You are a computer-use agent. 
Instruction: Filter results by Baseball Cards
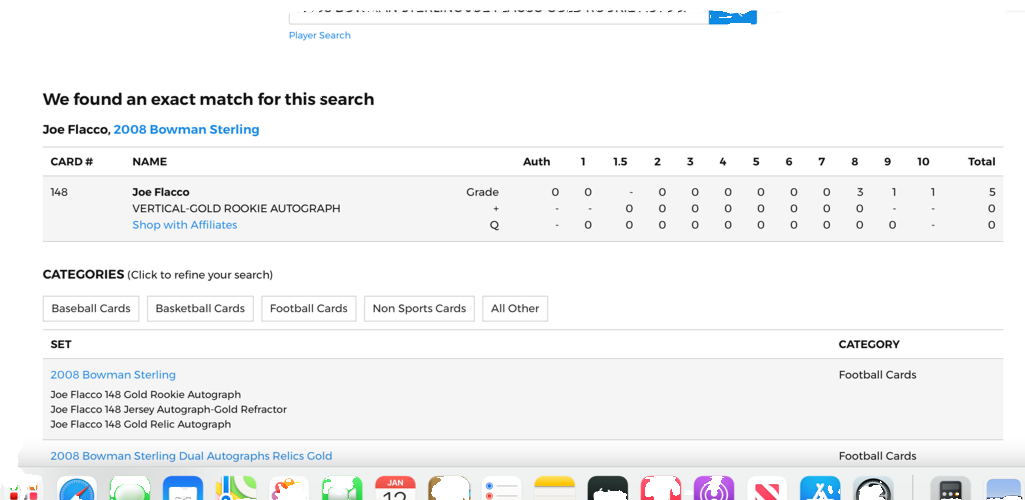click(x=91, y=308)
